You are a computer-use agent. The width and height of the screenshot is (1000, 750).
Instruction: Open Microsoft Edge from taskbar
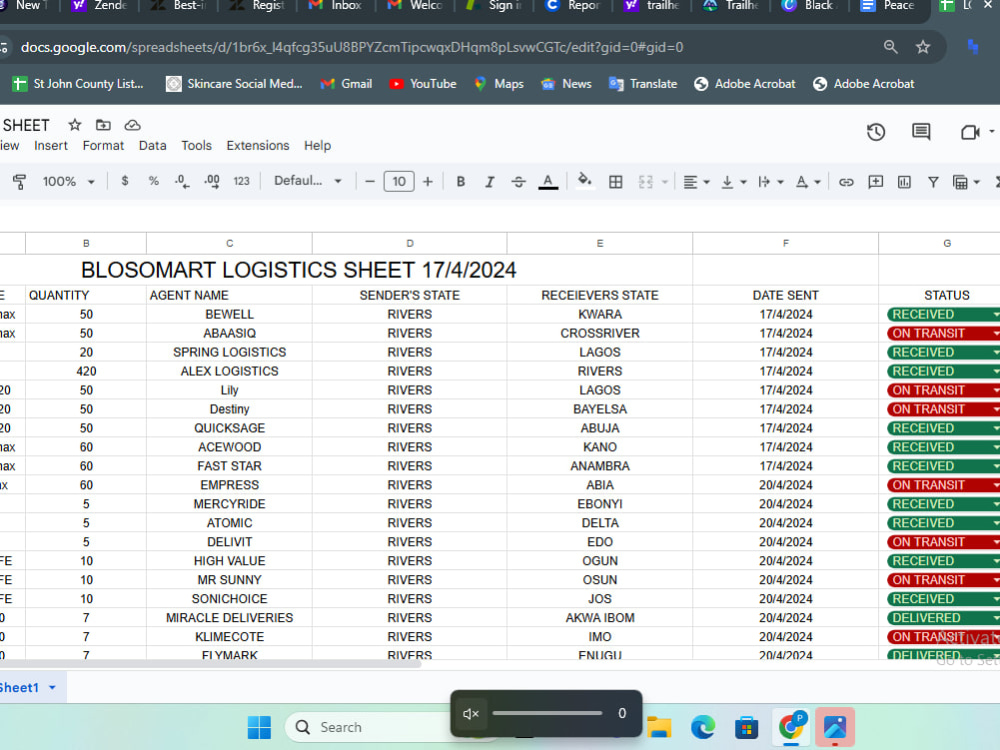703,727
